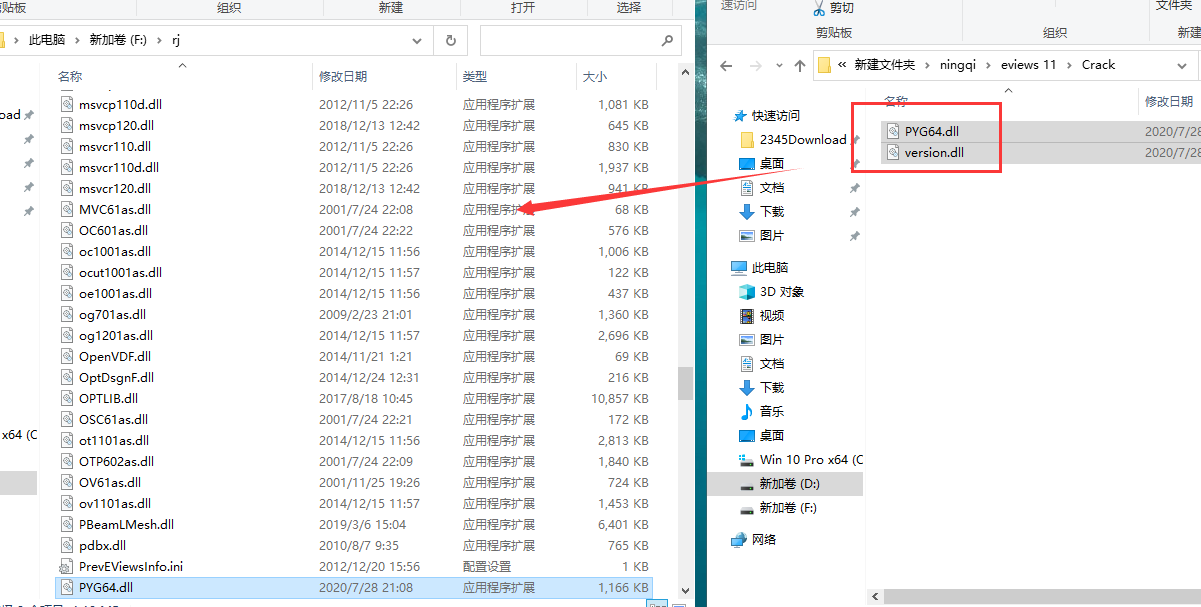The image size is (1201, 607).
Task: Select 新加卷 (F:) drive in right sidebar
Action: click(x=787, y=508)
